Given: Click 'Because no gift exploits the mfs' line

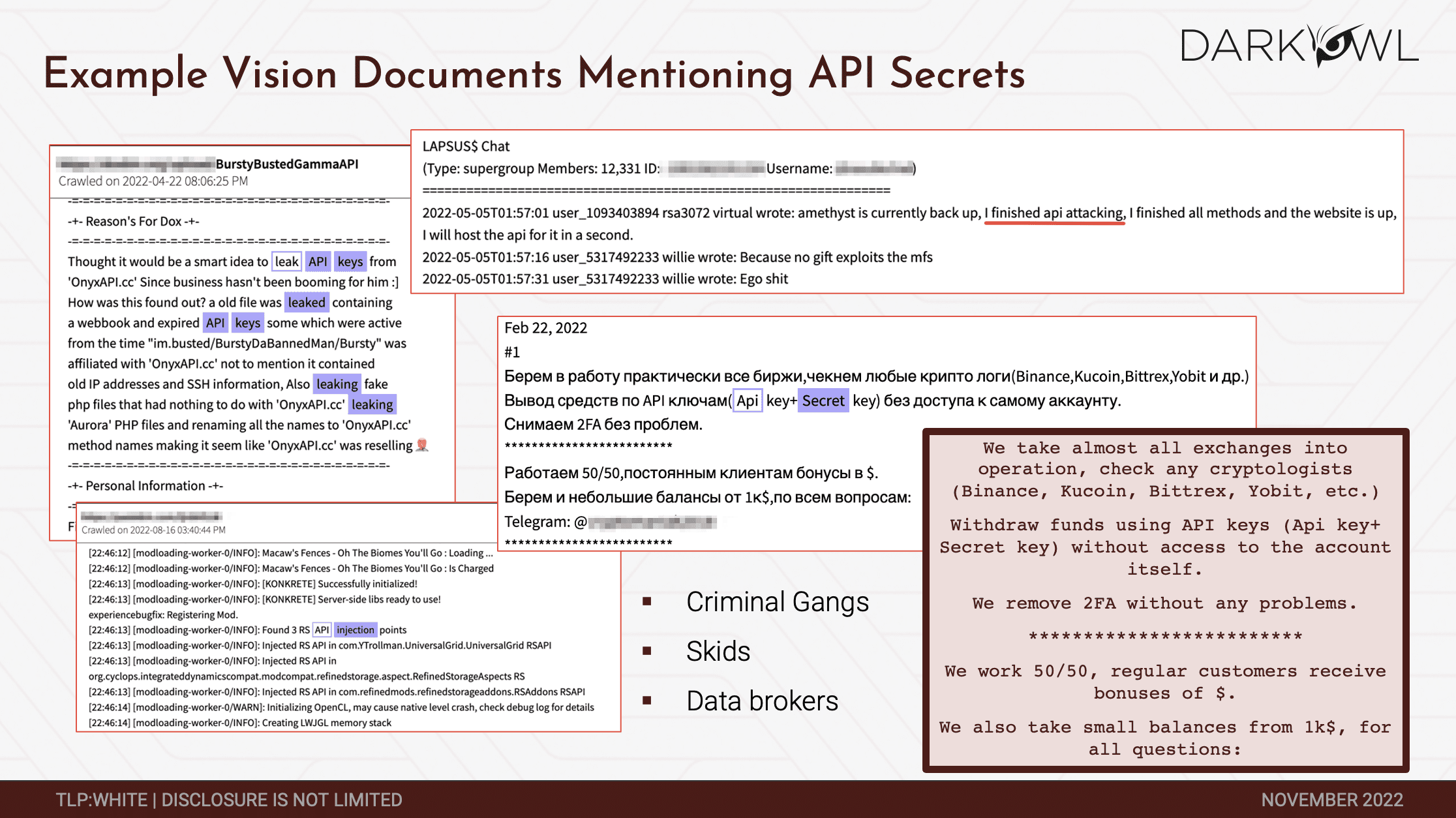Looking at the screenshot, I should click(x=677, y=257).
